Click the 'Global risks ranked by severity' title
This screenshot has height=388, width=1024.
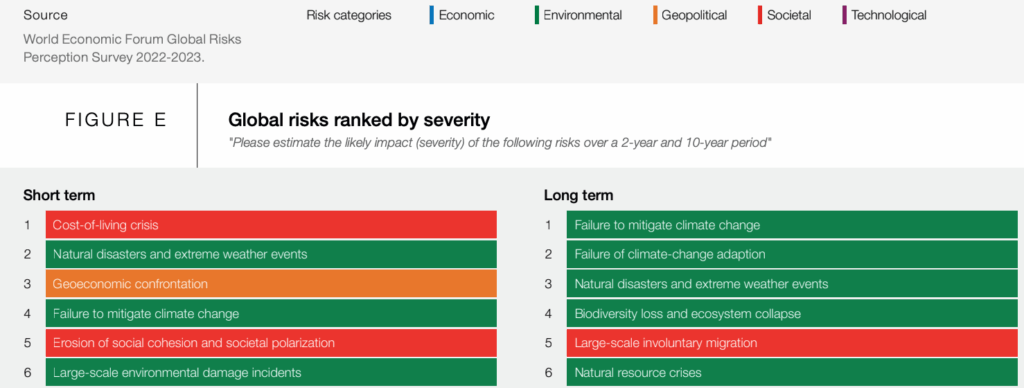pos(359,120)
